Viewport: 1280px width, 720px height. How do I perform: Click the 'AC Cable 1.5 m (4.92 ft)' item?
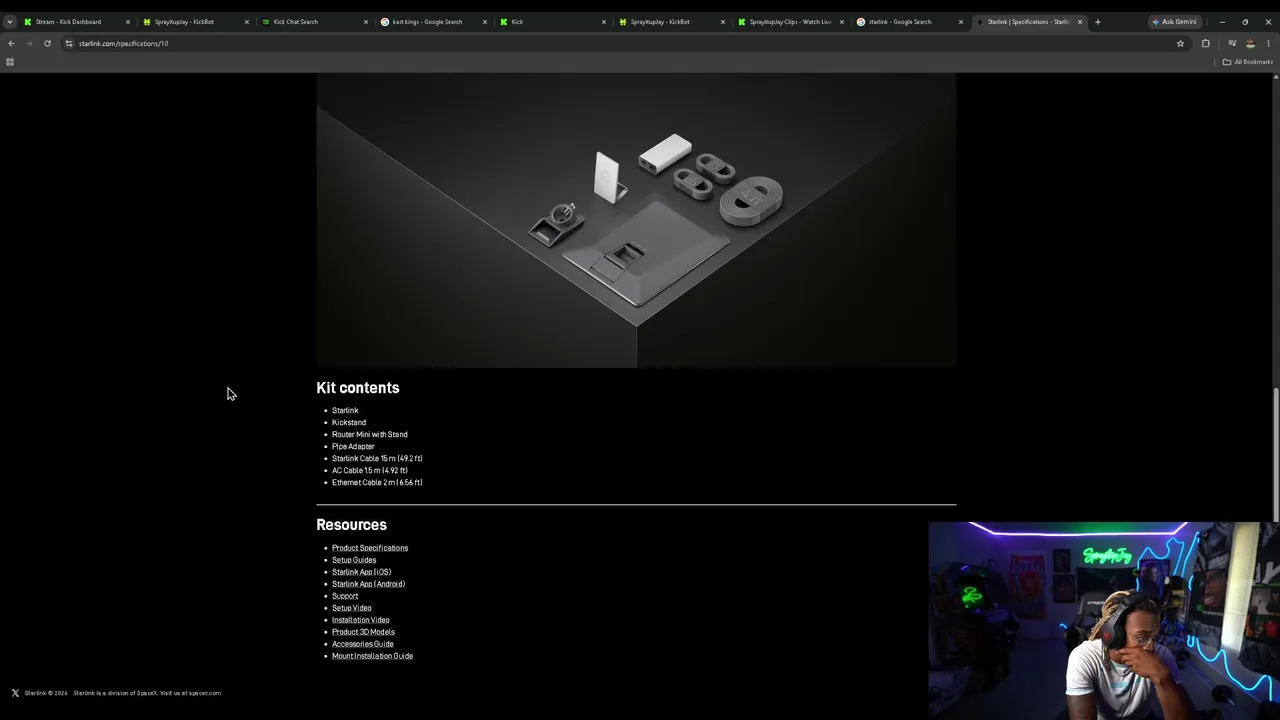[x=370, y=470]
